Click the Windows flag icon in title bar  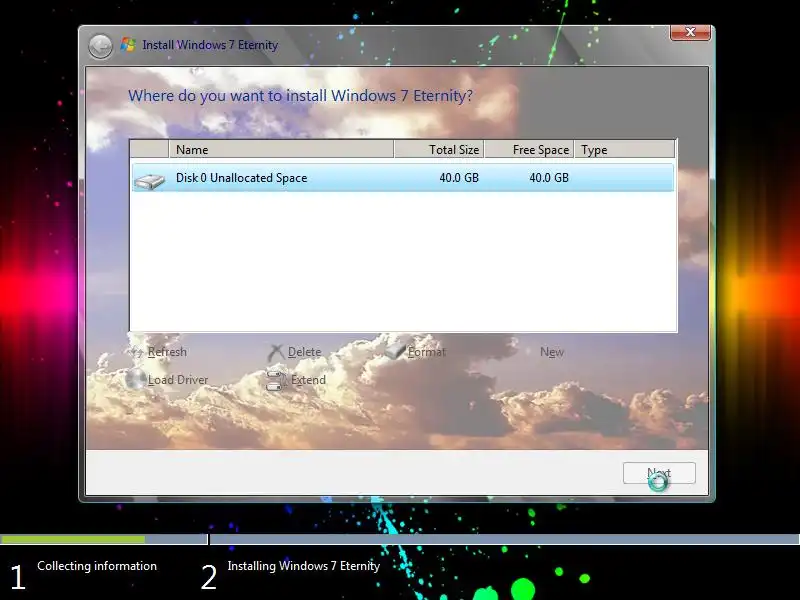[x=128, y=45]
